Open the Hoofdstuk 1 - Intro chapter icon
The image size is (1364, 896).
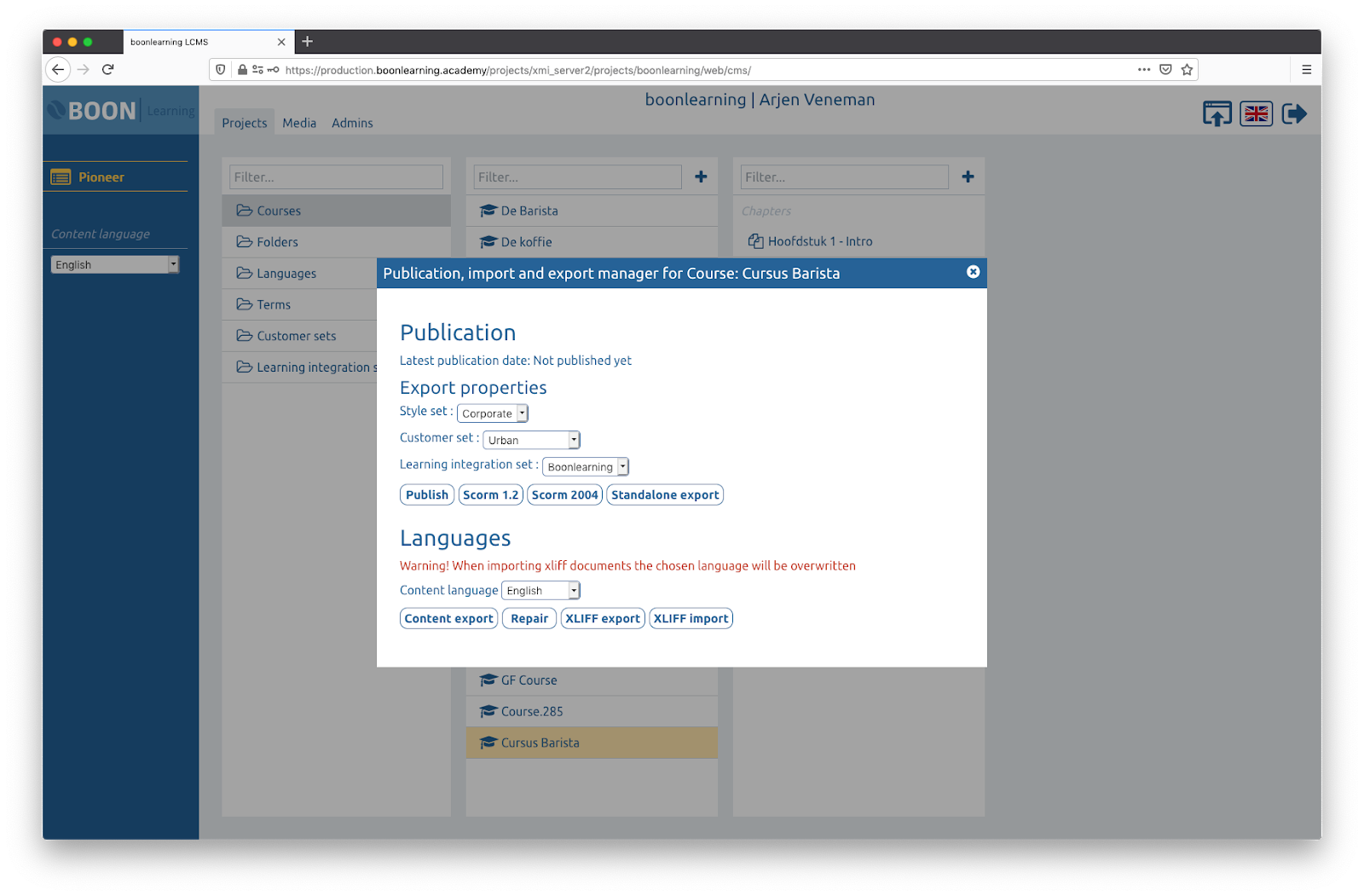(755, 241)
